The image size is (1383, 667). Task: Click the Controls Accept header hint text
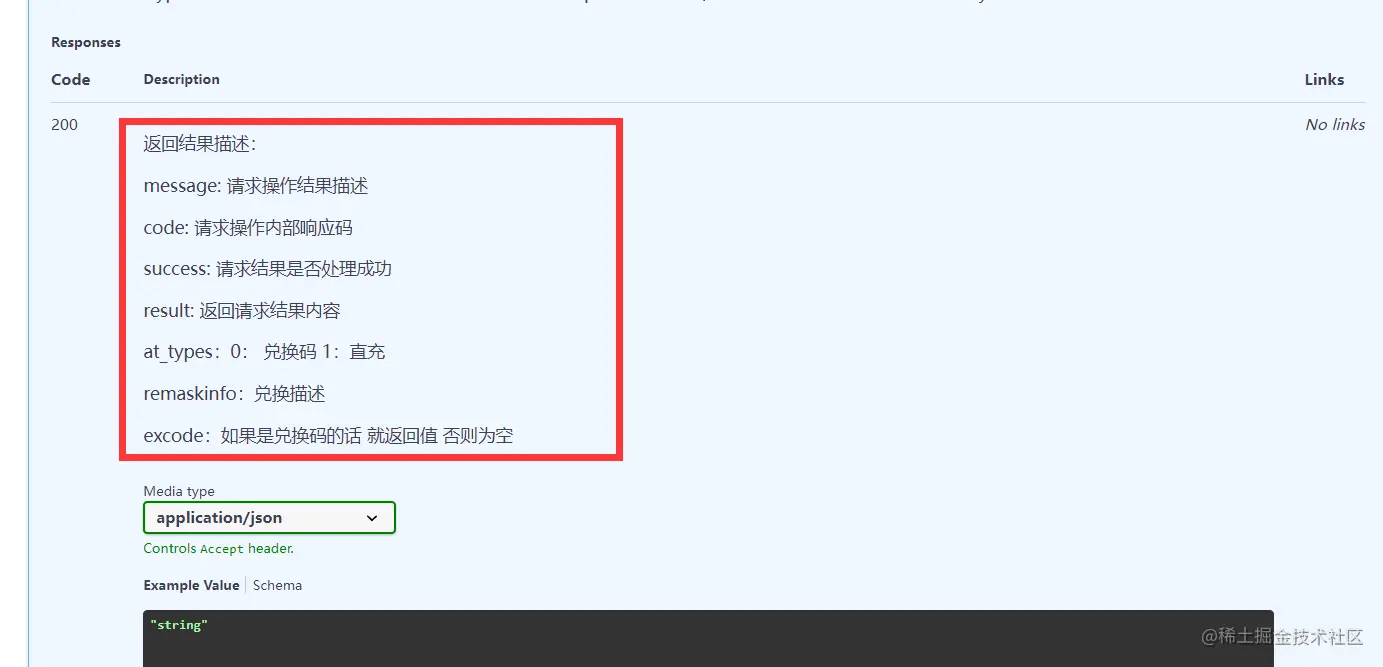(x=218, y=548)
